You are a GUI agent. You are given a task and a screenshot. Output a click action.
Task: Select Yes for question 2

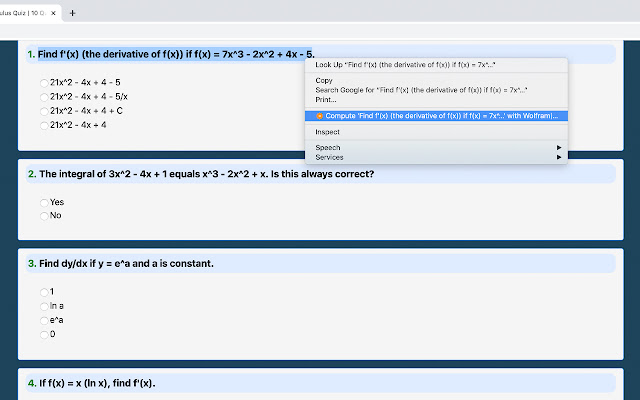[45, 202]
